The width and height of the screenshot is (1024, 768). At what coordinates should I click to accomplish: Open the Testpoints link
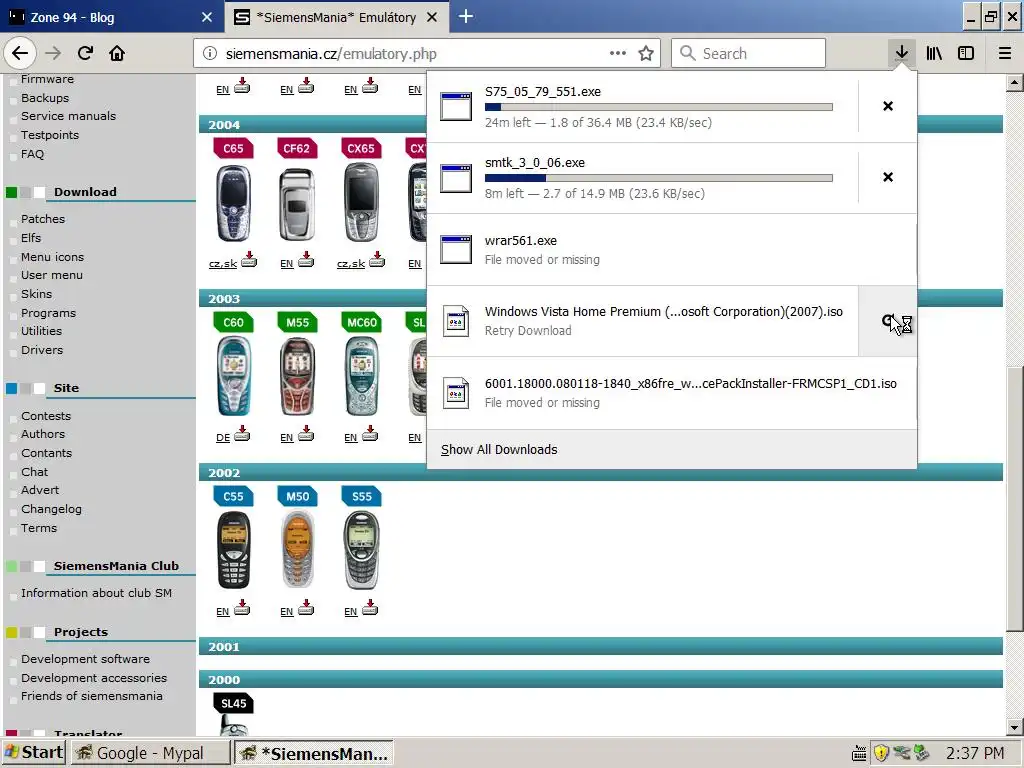50,135
